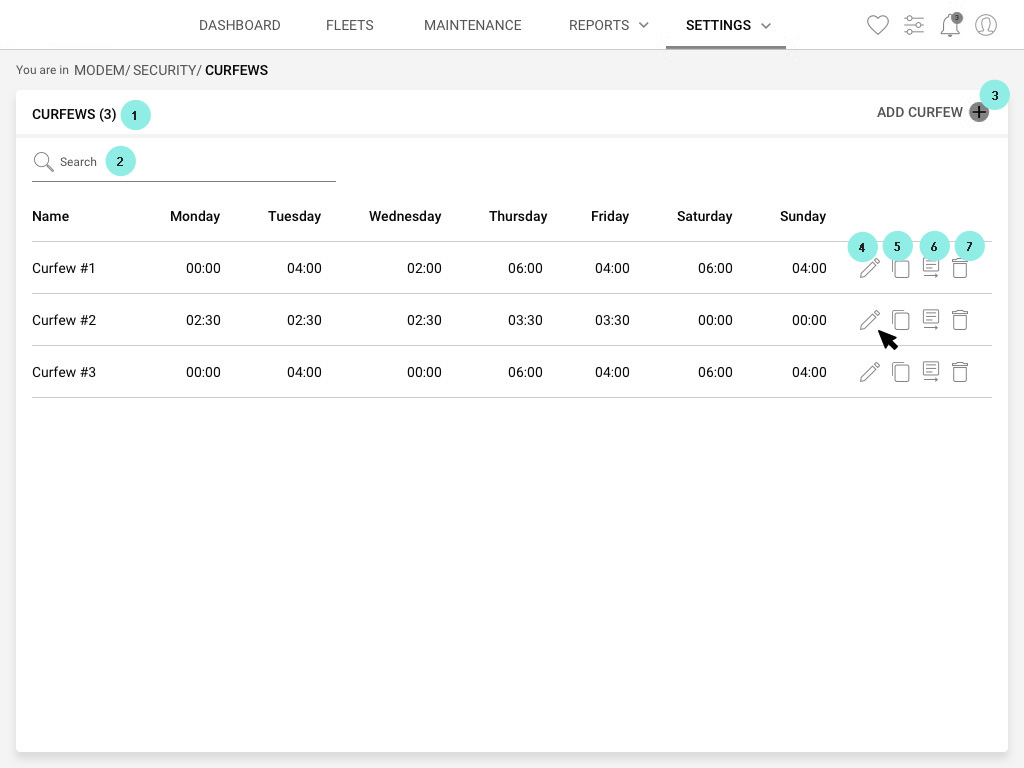Click the Wednesday column header
This screenshot has width=1024, height=768.
click(x=405, y=216)
